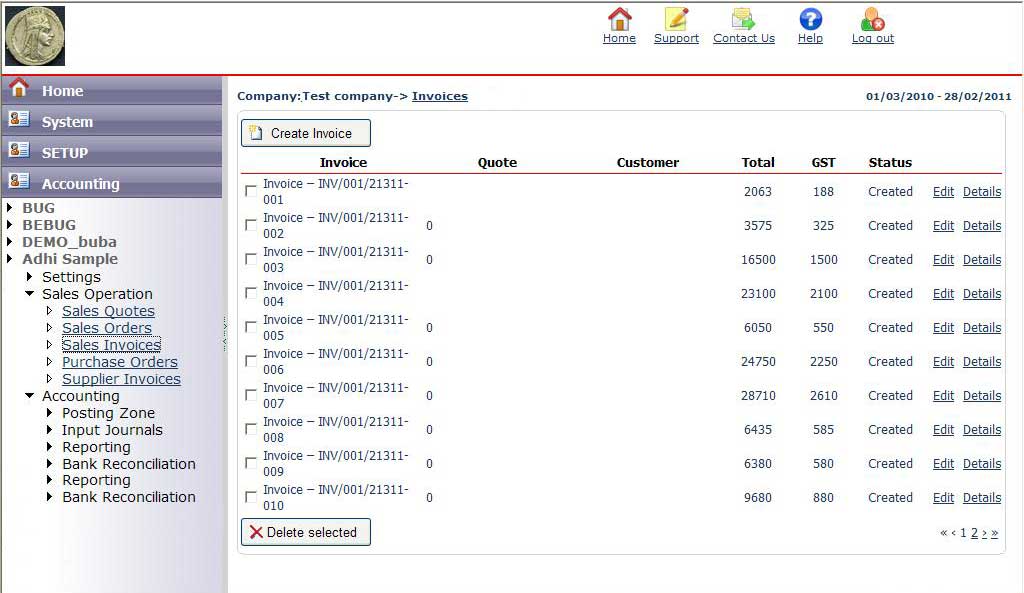The height and width of the screenshot is (593, 1024).
Task: Collapse the Accounting tree node arrow
Action: [x=29, y=395]
